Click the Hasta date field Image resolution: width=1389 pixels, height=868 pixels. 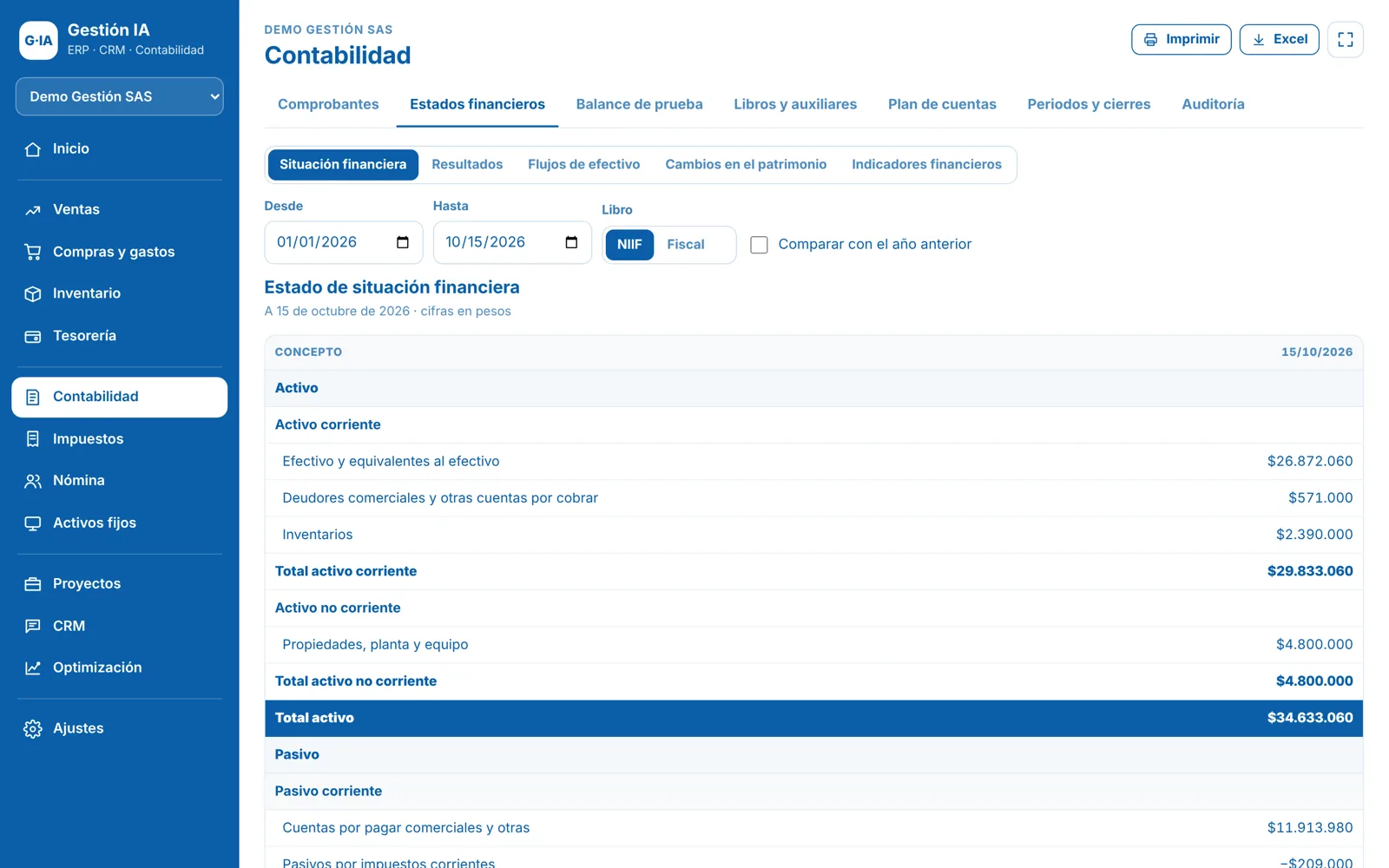pyautogui.click(x=512, y=242)
